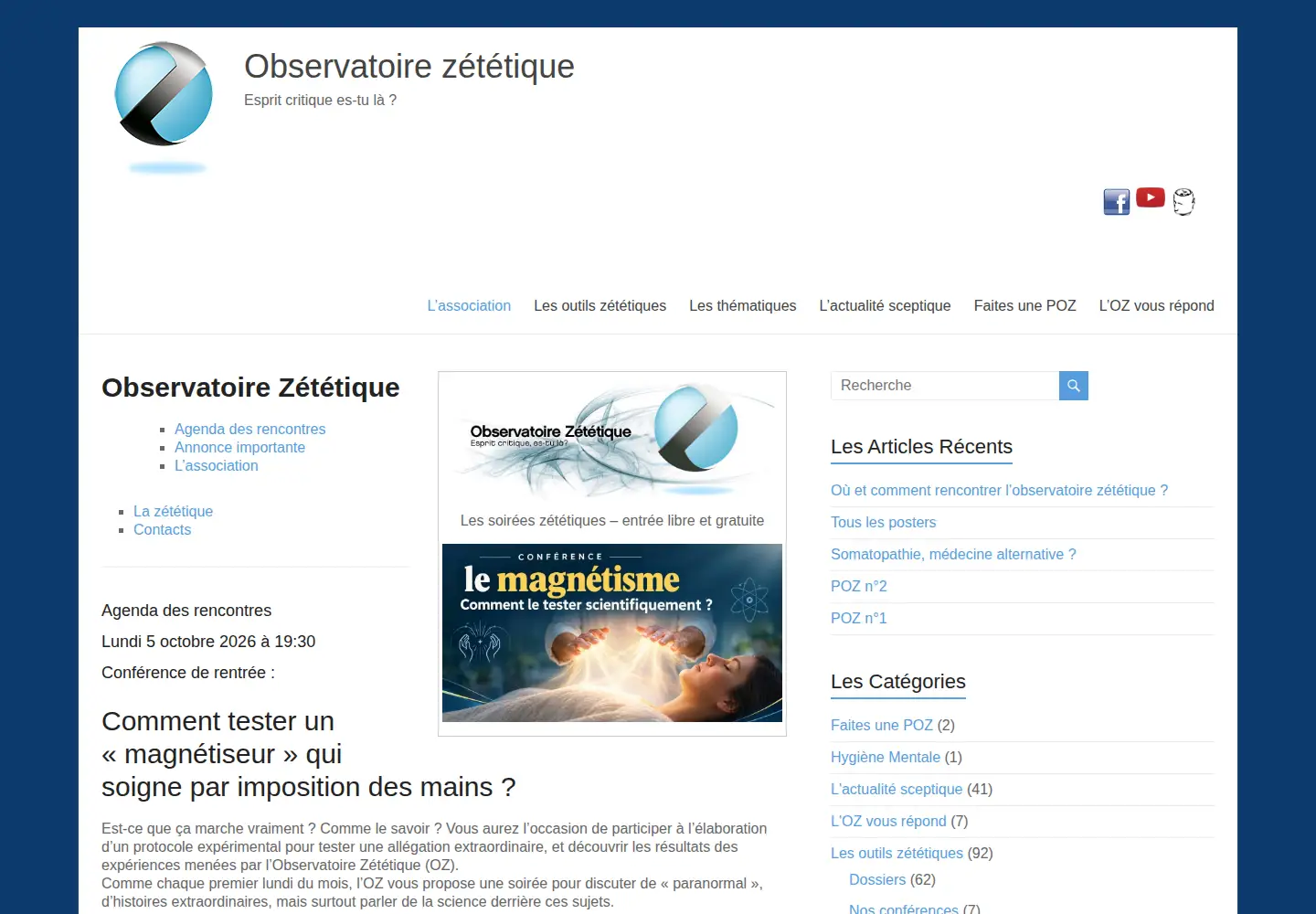The image size is (1316, 914).
Task: Browse the Dossiers subcategory
Action: (x=876, y=880)
